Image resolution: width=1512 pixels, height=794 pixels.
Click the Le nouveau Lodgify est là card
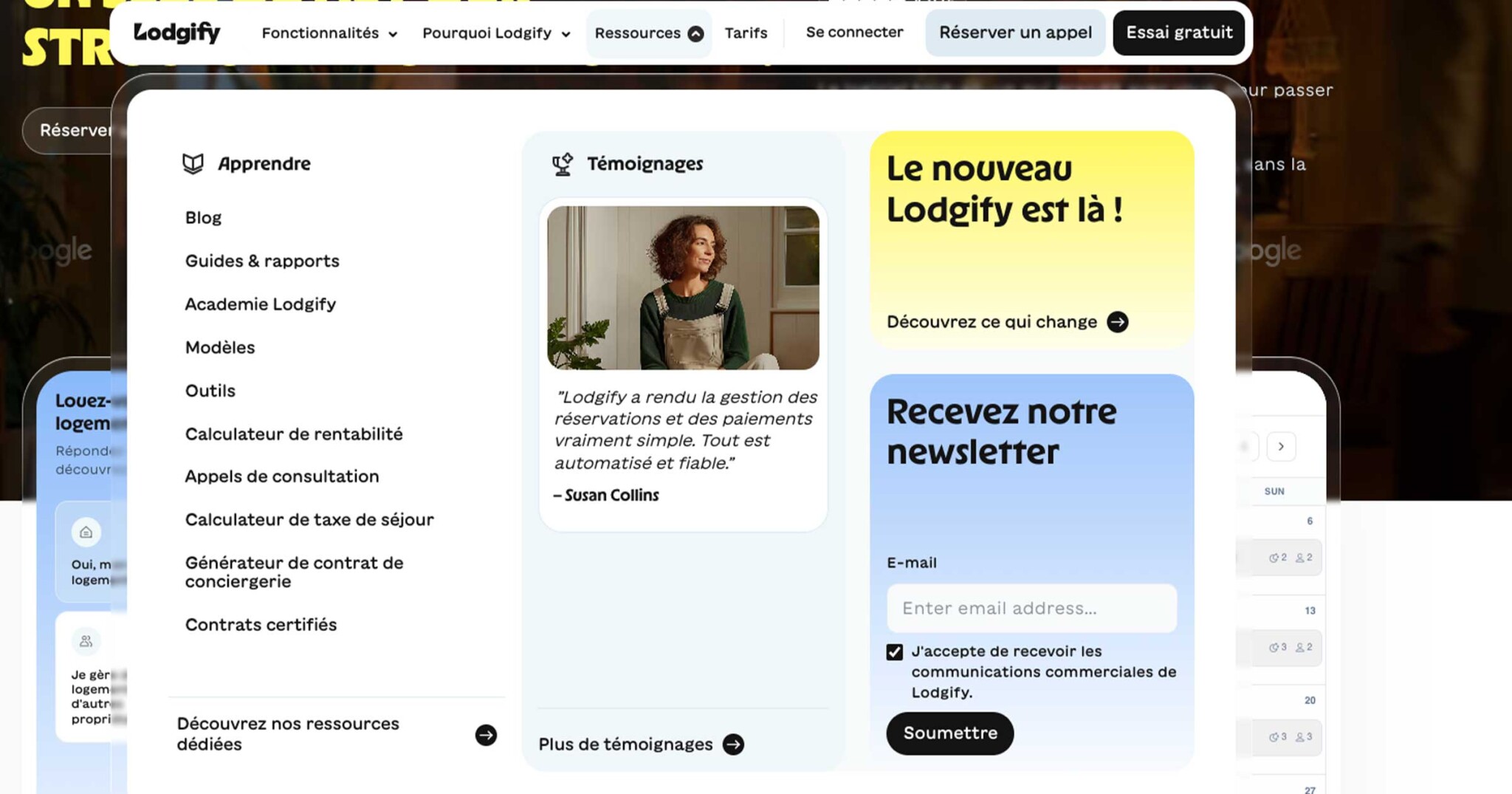coord(1031,239)
